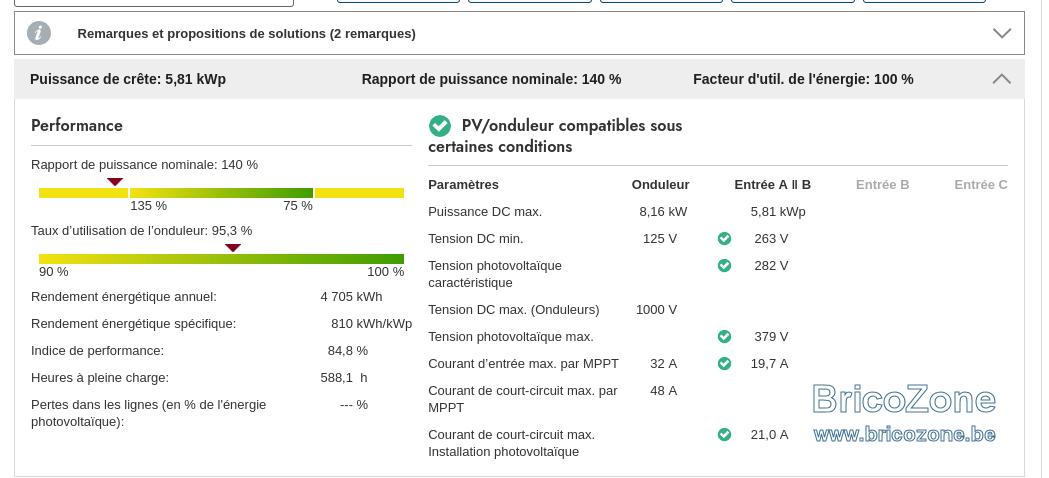Click the 8,16 kW inverter DC power value
The width and height of the screenshot is (1049, 478).
663,212
